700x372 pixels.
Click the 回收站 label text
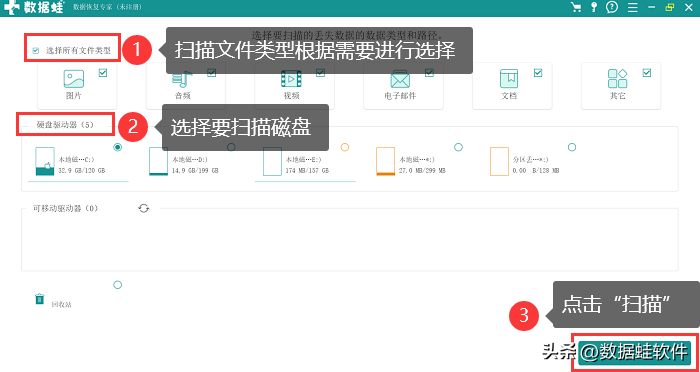[x=62, y=305]
